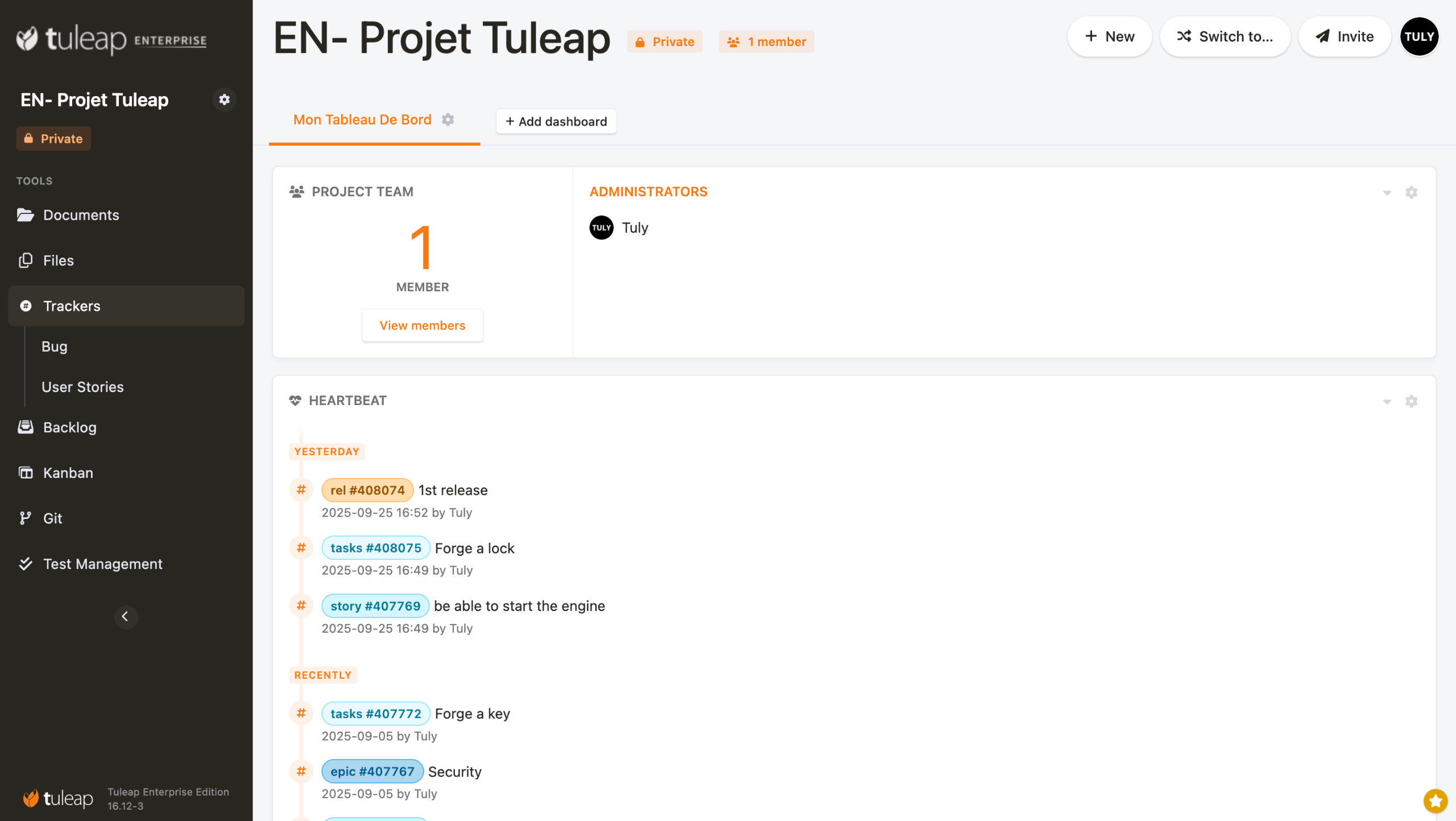Collapse the sidebar with chevron button
1456x821 pixels.
[x=126, y=617]
